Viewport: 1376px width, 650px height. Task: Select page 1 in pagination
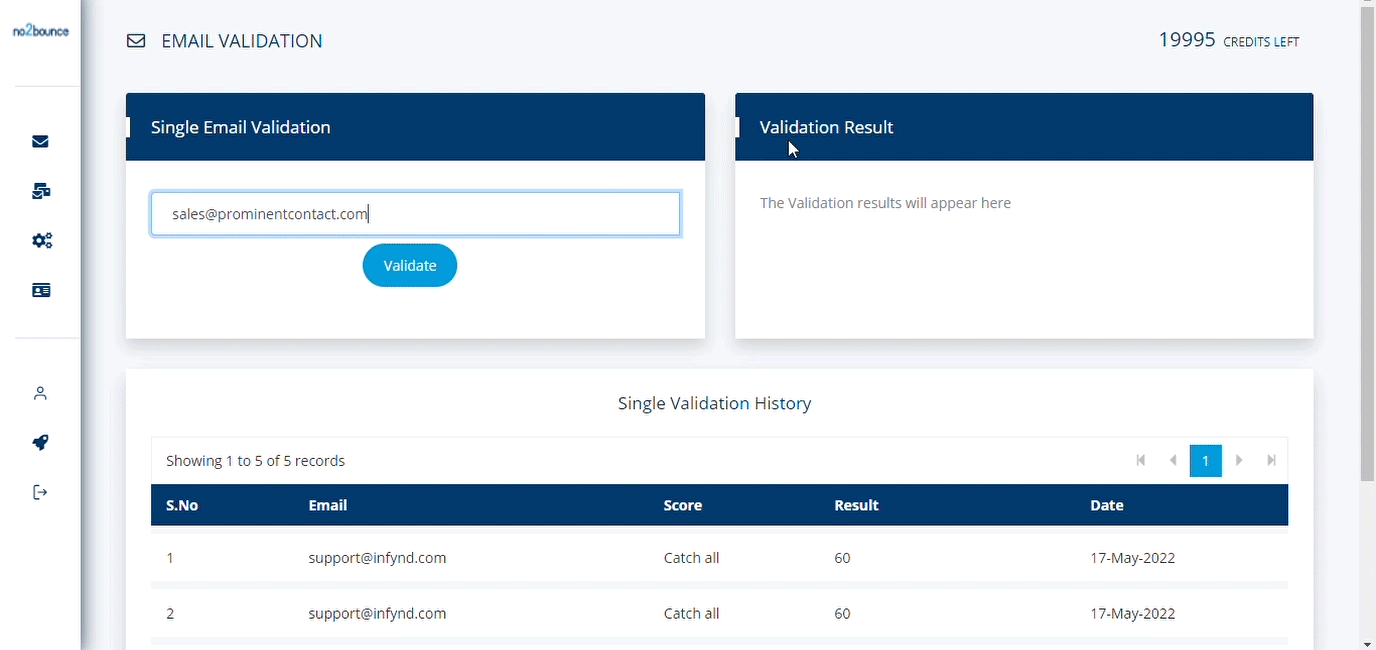pyautogui.click(x=1206, y=461)
